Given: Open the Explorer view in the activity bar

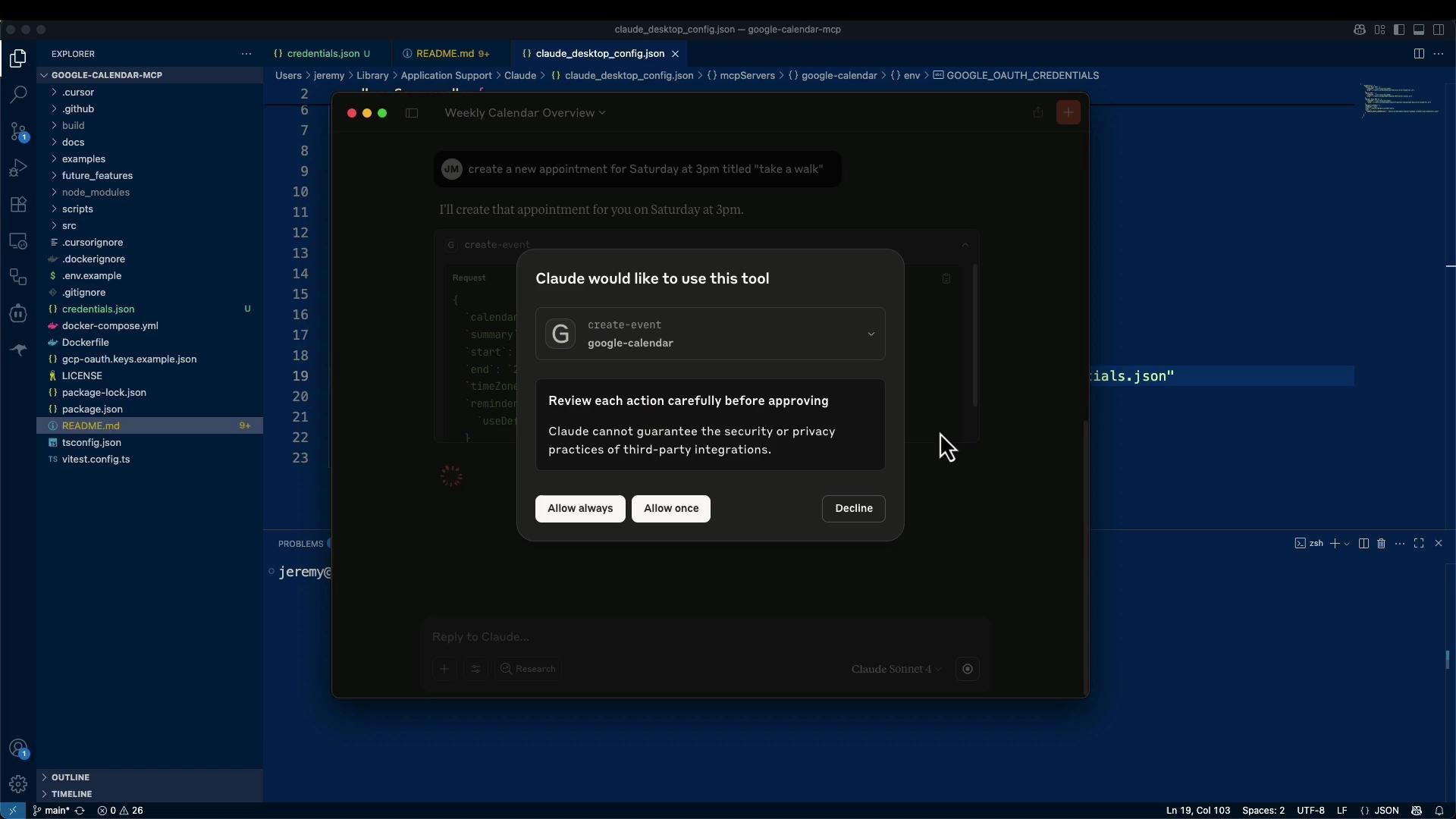Looking at the screenshot, I should [x=18, y=58].
